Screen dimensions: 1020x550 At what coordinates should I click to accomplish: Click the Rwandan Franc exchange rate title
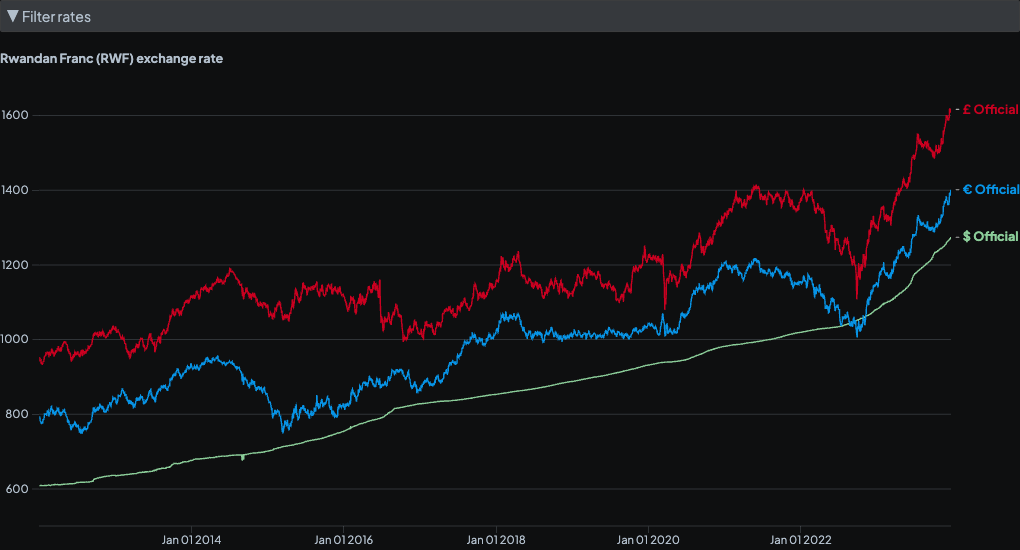click(x=111, y=59)
